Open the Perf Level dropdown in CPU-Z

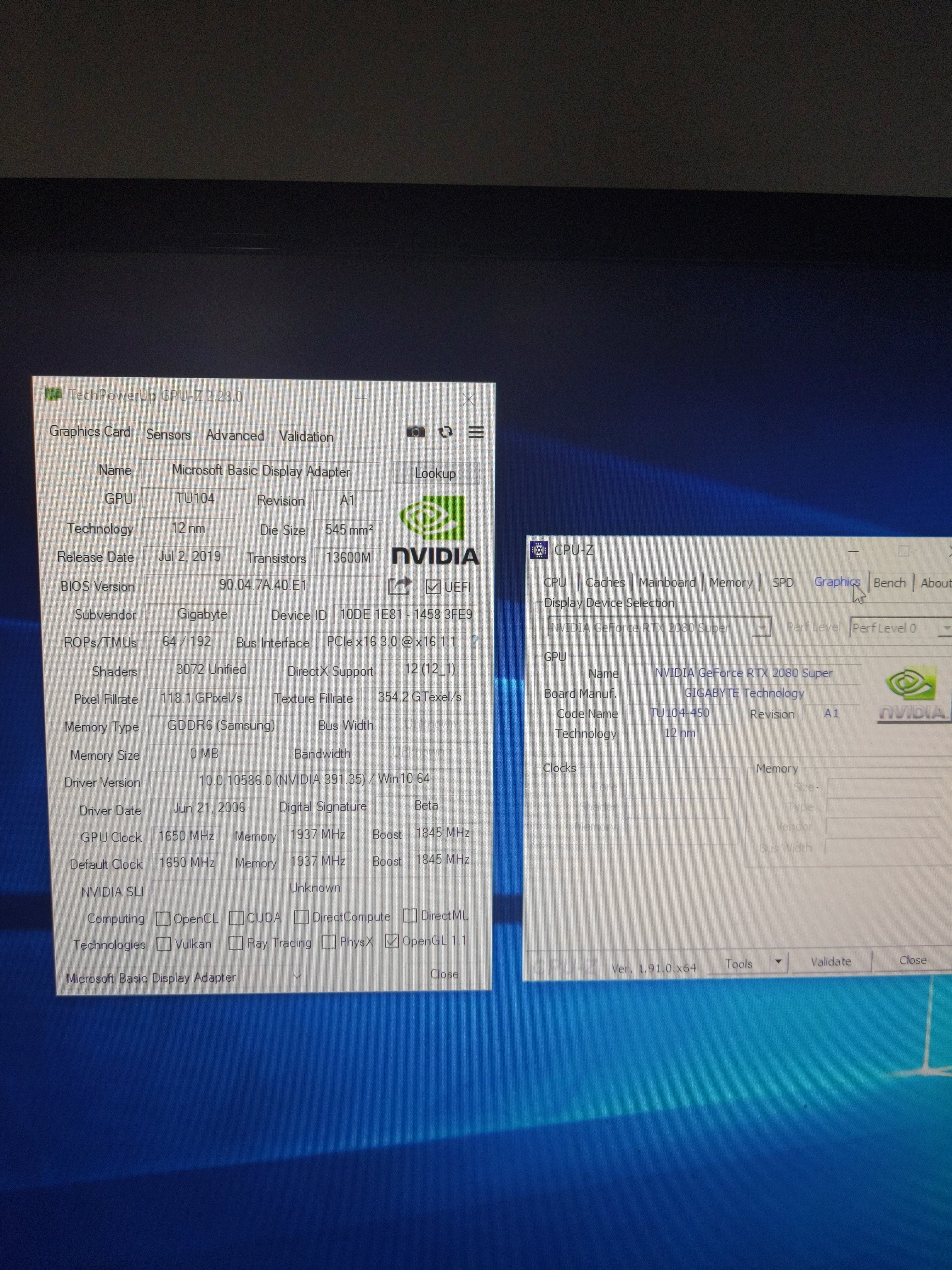(x=901, y=627)
